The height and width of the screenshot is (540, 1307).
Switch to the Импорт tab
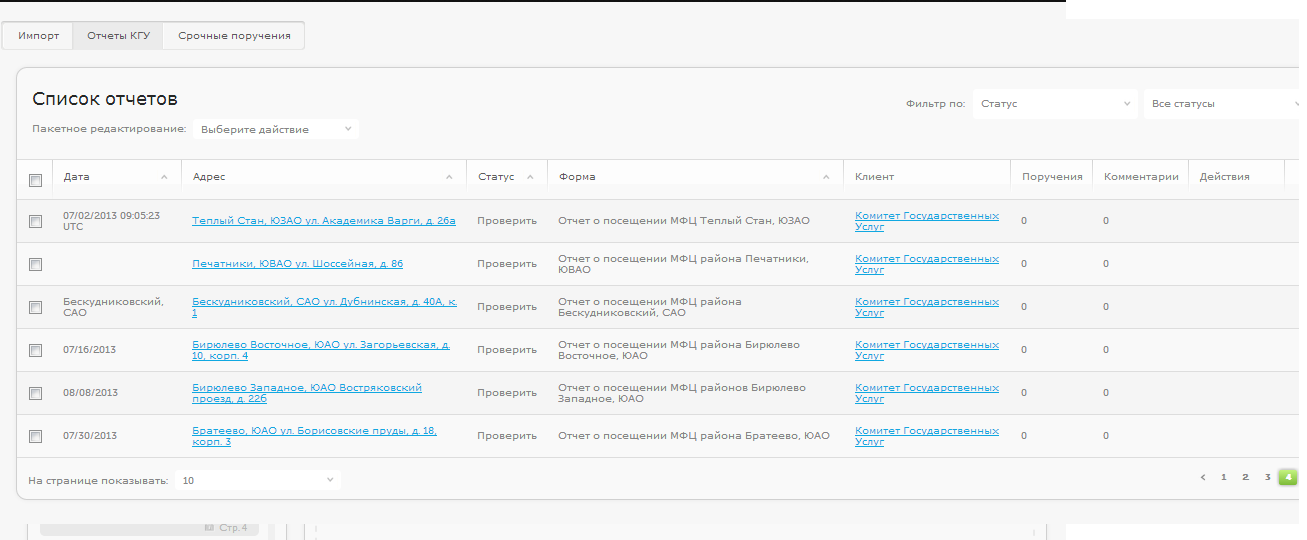pos(39,36)
